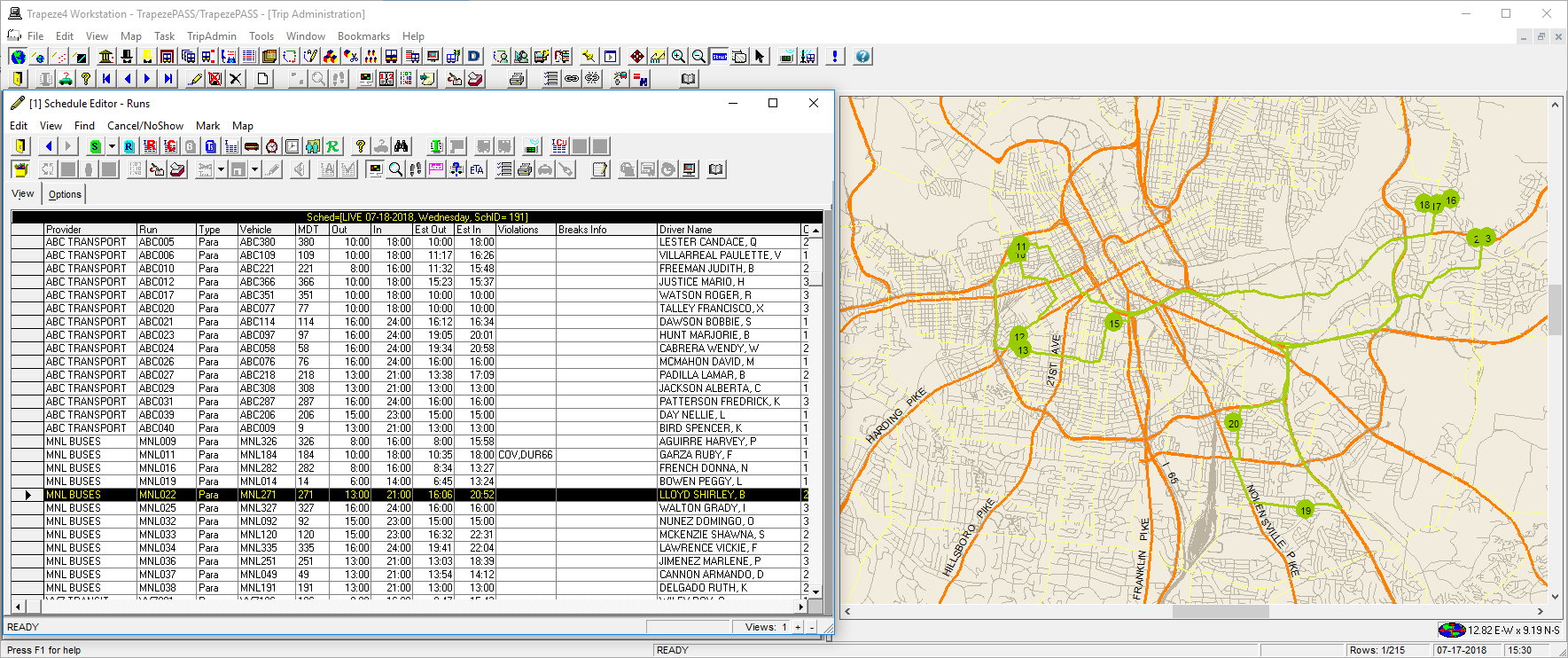Toggle the Stretch map mode button
The image size is (1568, 658).
click(x=719, y=57)
